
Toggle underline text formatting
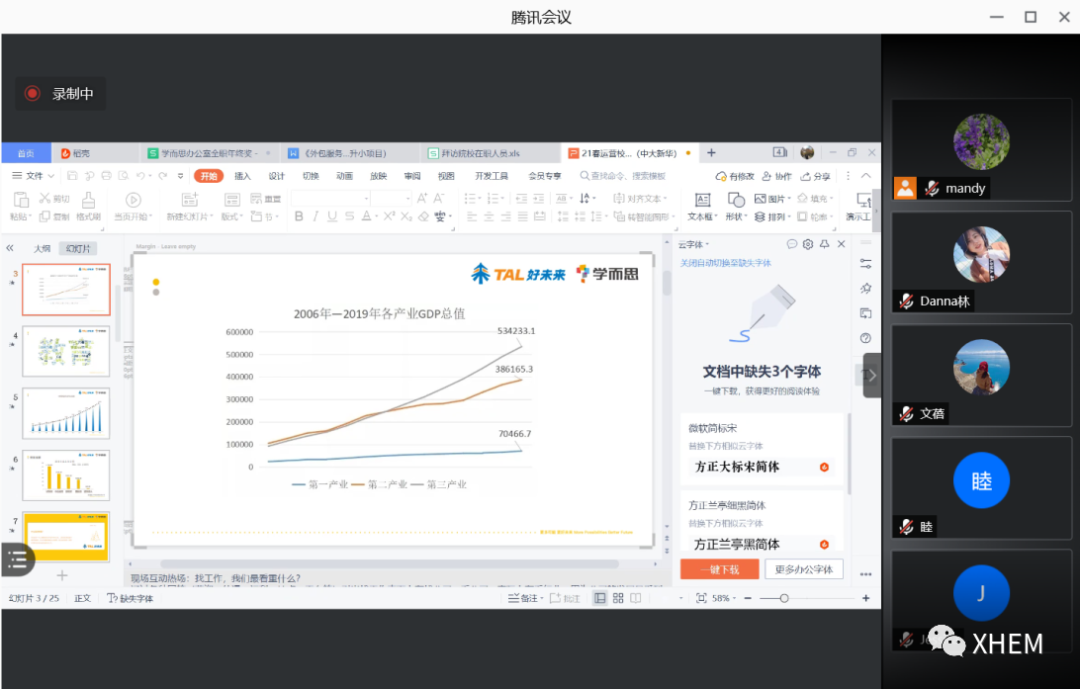tap(332, 216)
